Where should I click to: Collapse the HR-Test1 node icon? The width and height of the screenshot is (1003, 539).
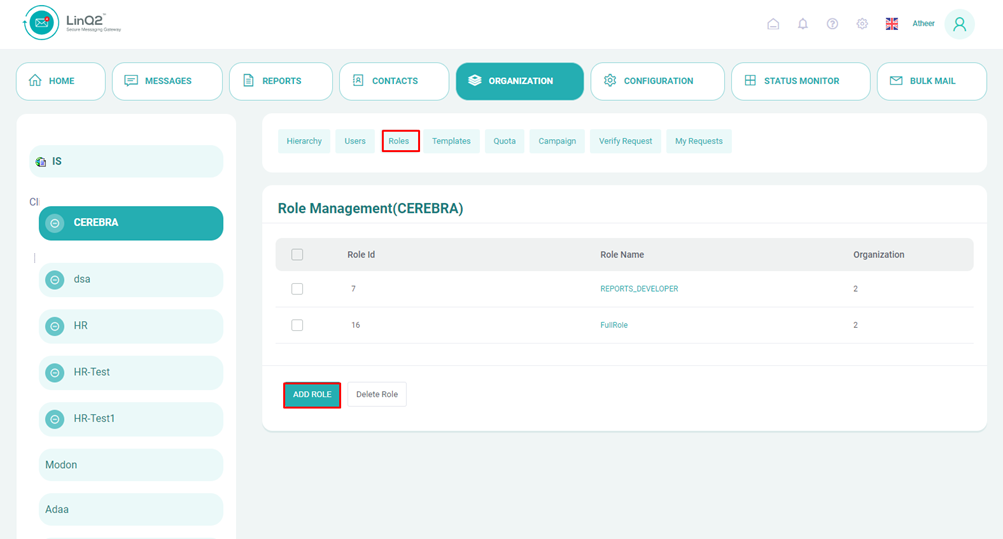coord(55,419)
